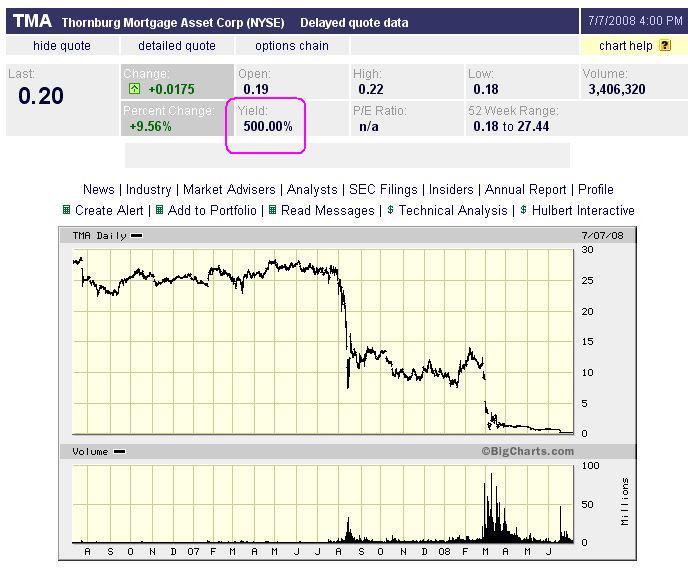Click the Thornburg Mortgage Asset Corp (NYSE) name
Image resolution: width=688 pixels, height=570 pixels.
[173, 22]
